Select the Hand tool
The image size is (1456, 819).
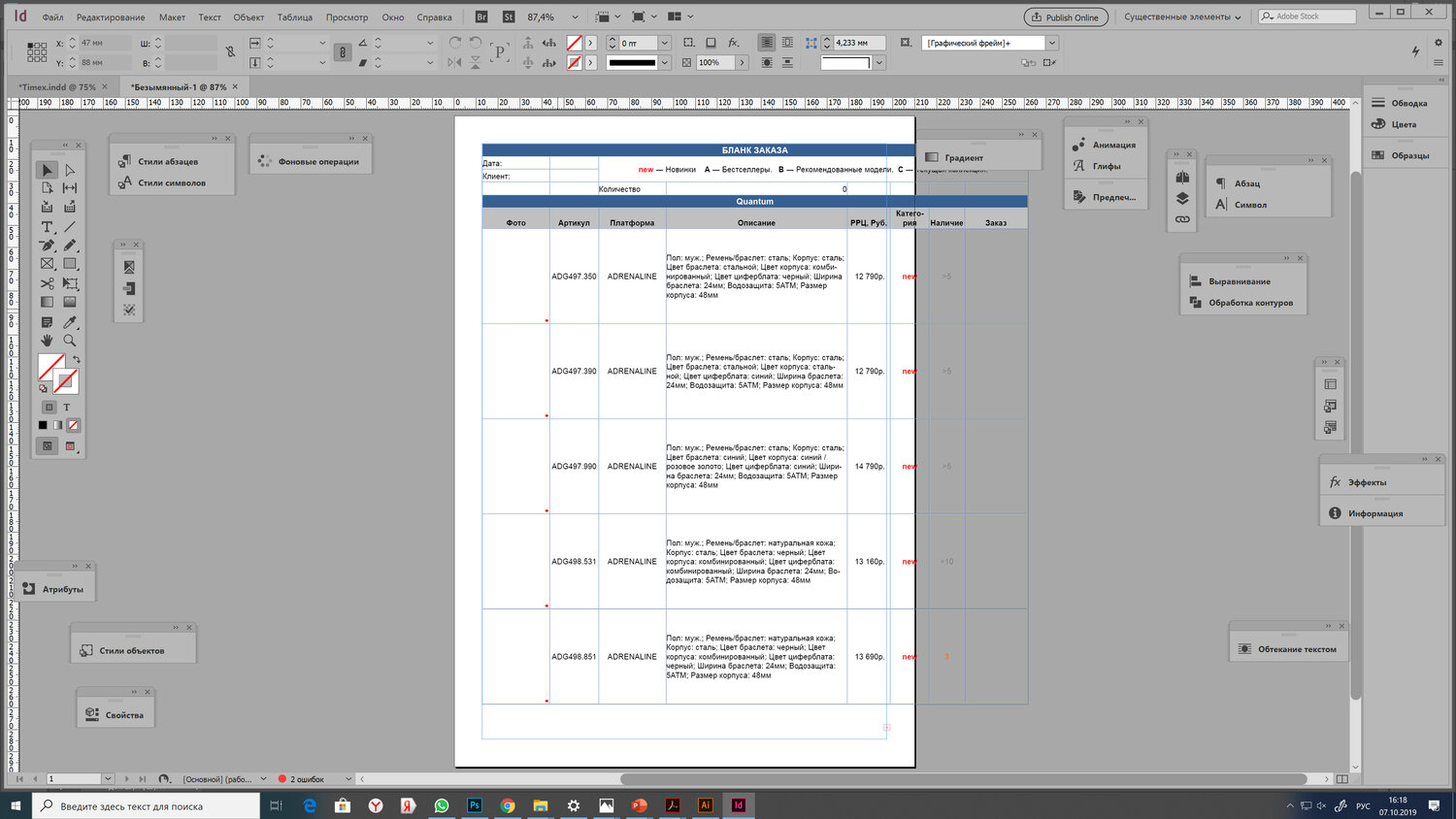47,341
